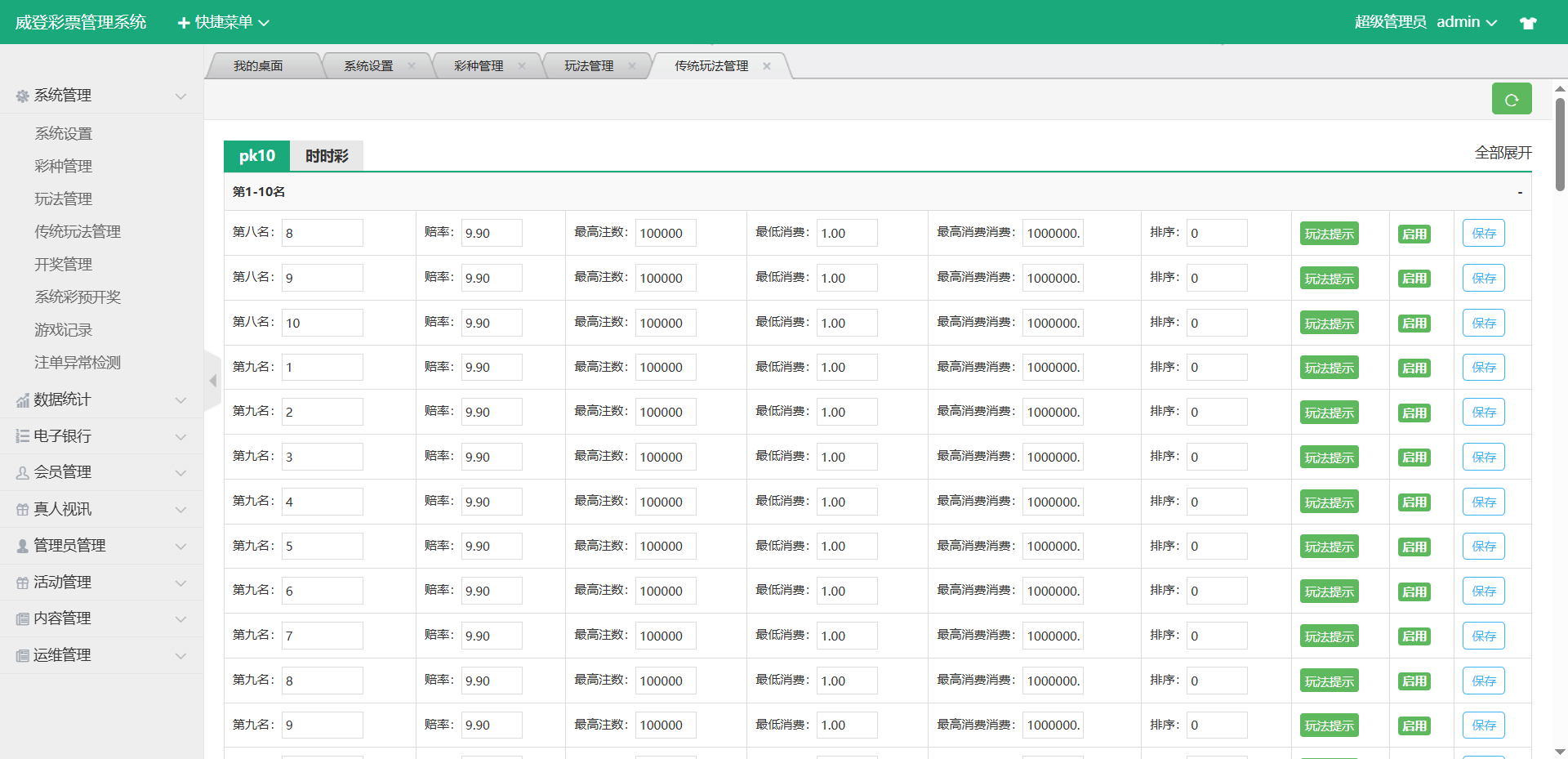Screen dimensions: 1568x759
Task: Expand the 管理员管理 menu chevron
Action: tap(180, 547)
